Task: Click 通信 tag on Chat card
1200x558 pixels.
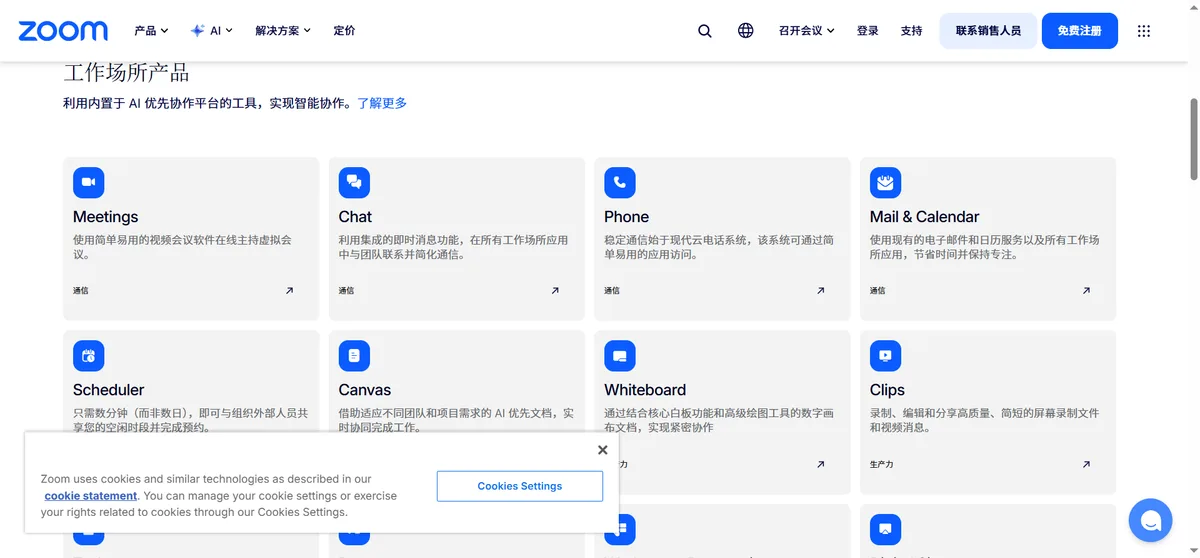Action: tap(346, 291)
